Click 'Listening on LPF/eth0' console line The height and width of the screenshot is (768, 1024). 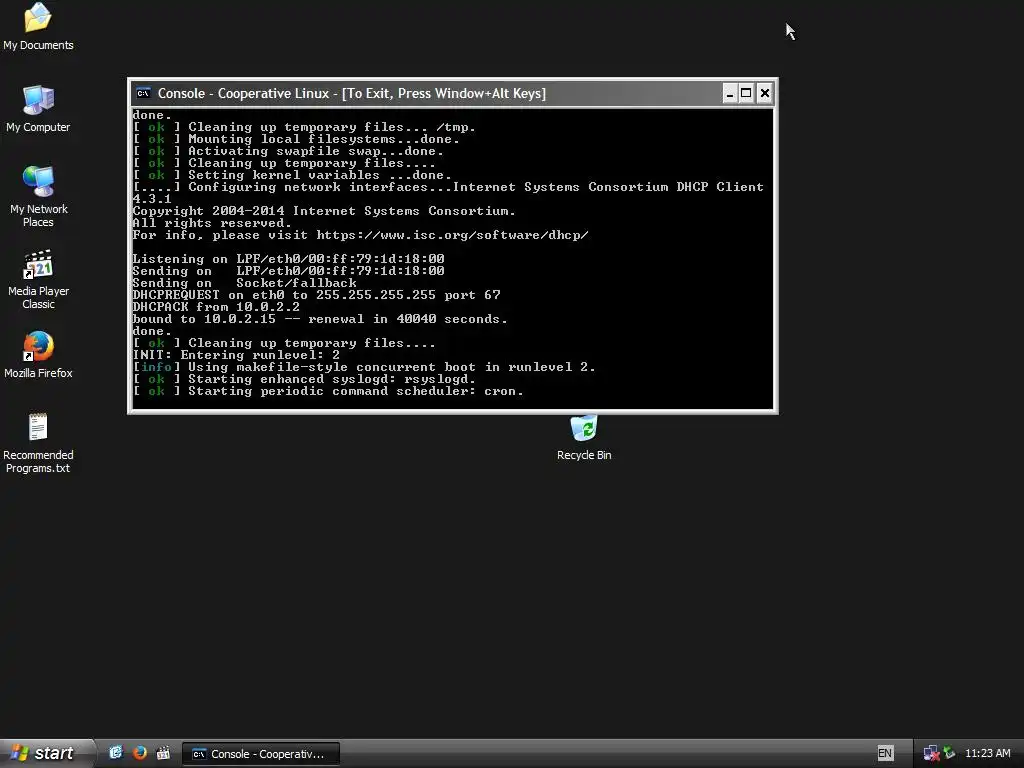[x=288, y=259]
